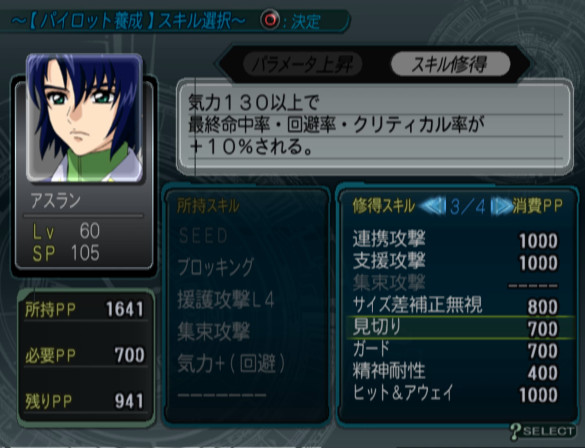Click Athrun's character portrait

[x=84, y=118]
